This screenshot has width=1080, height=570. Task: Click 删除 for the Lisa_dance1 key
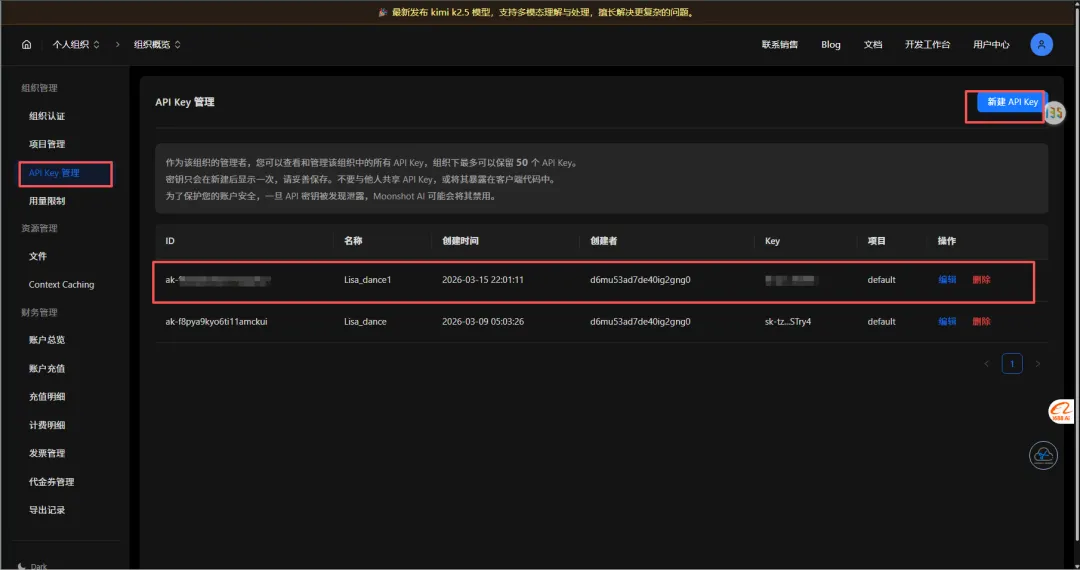click(x=982, y=280)
